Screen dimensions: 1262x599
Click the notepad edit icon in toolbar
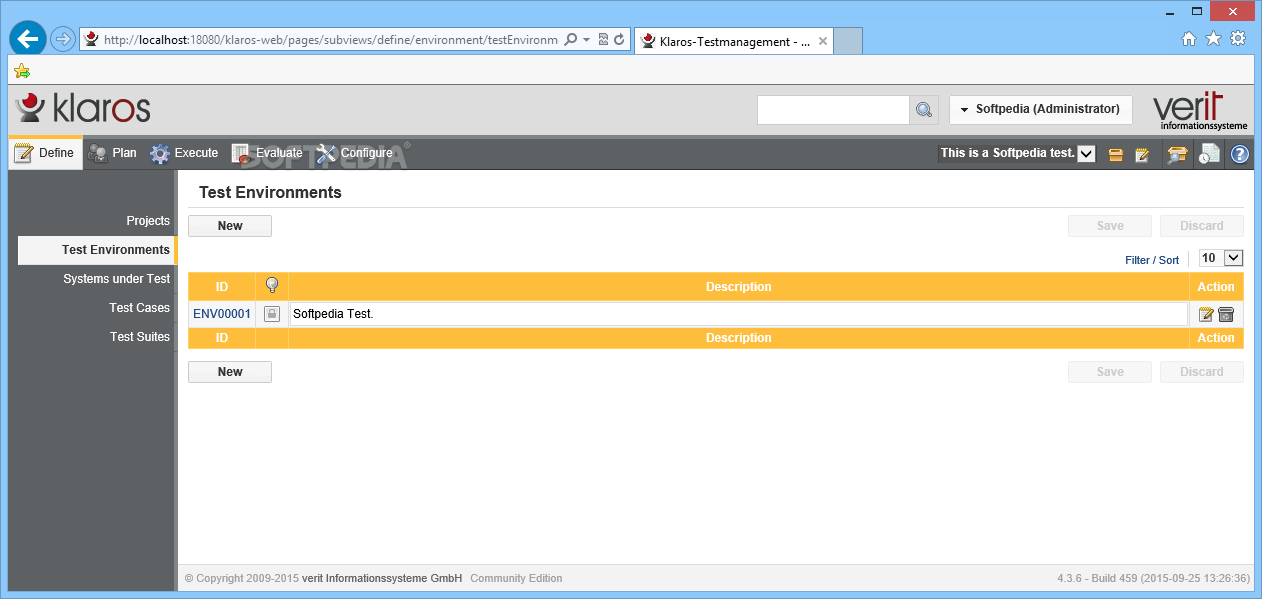(x=1142, y=154)
